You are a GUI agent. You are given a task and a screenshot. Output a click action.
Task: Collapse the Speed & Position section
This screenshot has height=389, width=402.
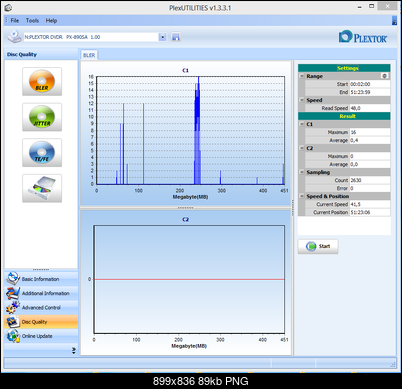301,196
